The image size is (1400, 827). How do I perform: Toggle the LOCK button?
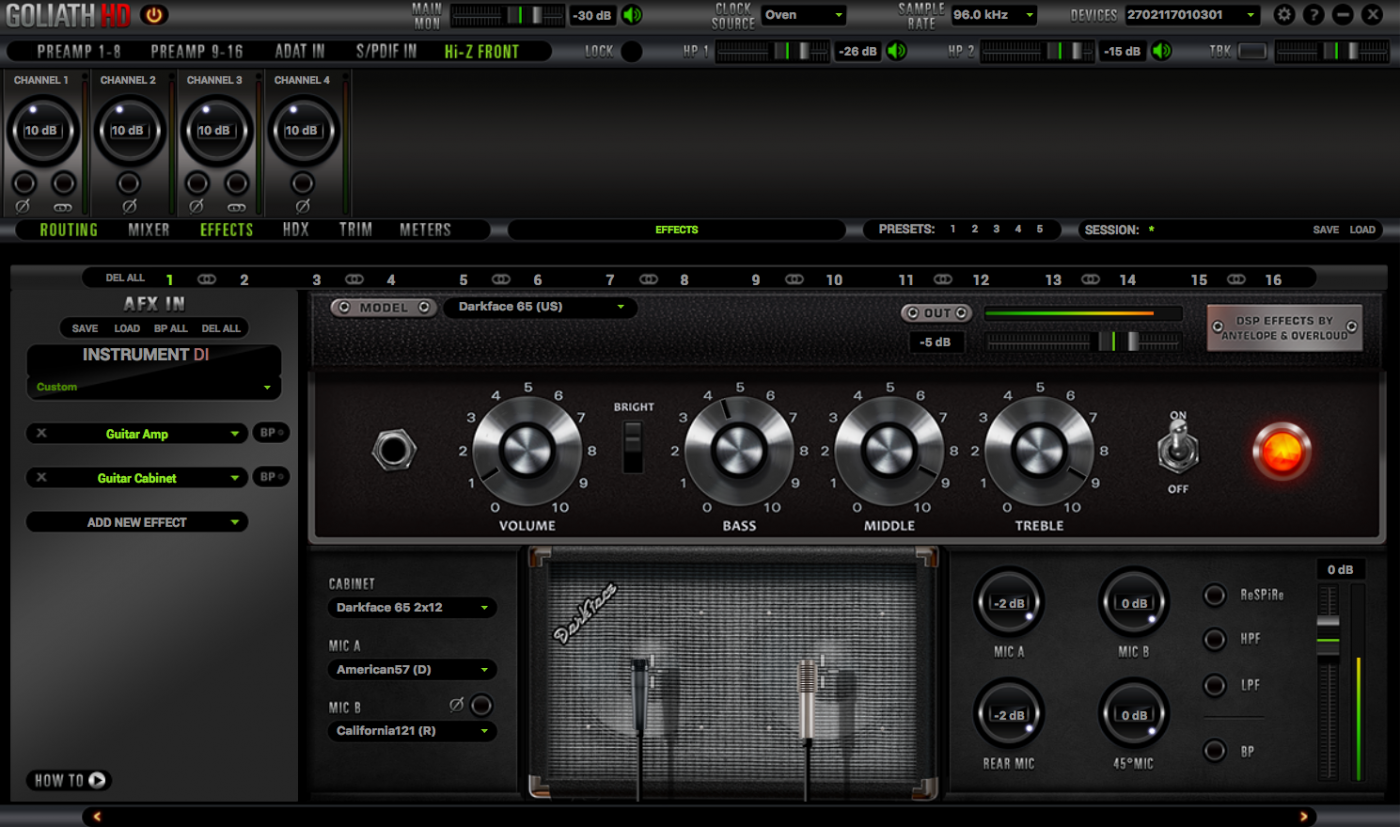pyautogui.click(x=631, y=51)
